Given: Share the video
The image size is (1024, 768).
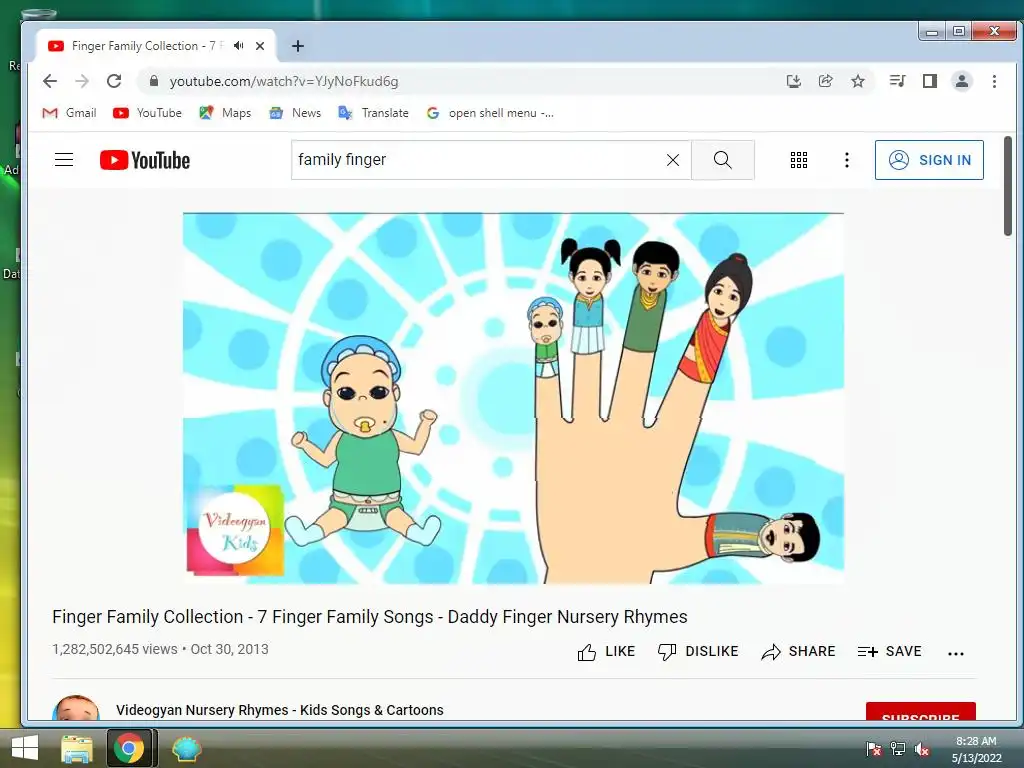Looking at the screenshot, I should [798, 652].
